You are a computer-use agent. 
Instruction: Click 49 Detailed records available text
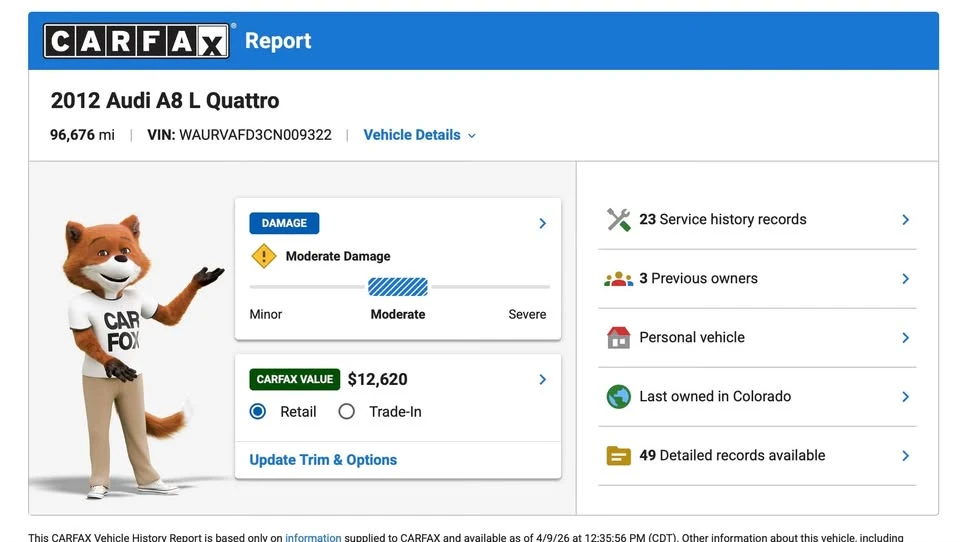tap(732, 456)
